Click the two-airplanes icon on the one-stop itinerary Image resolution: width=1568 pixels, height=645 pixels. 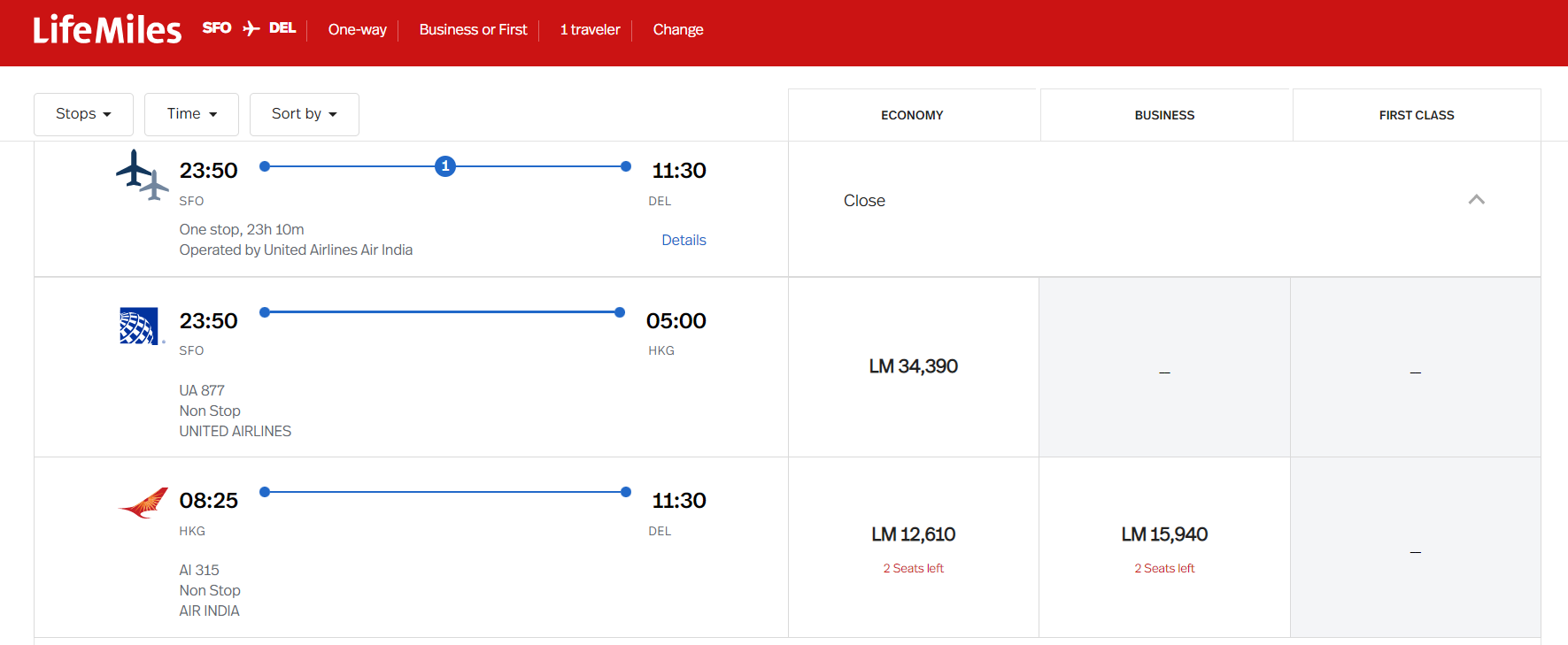click(143, 174)
